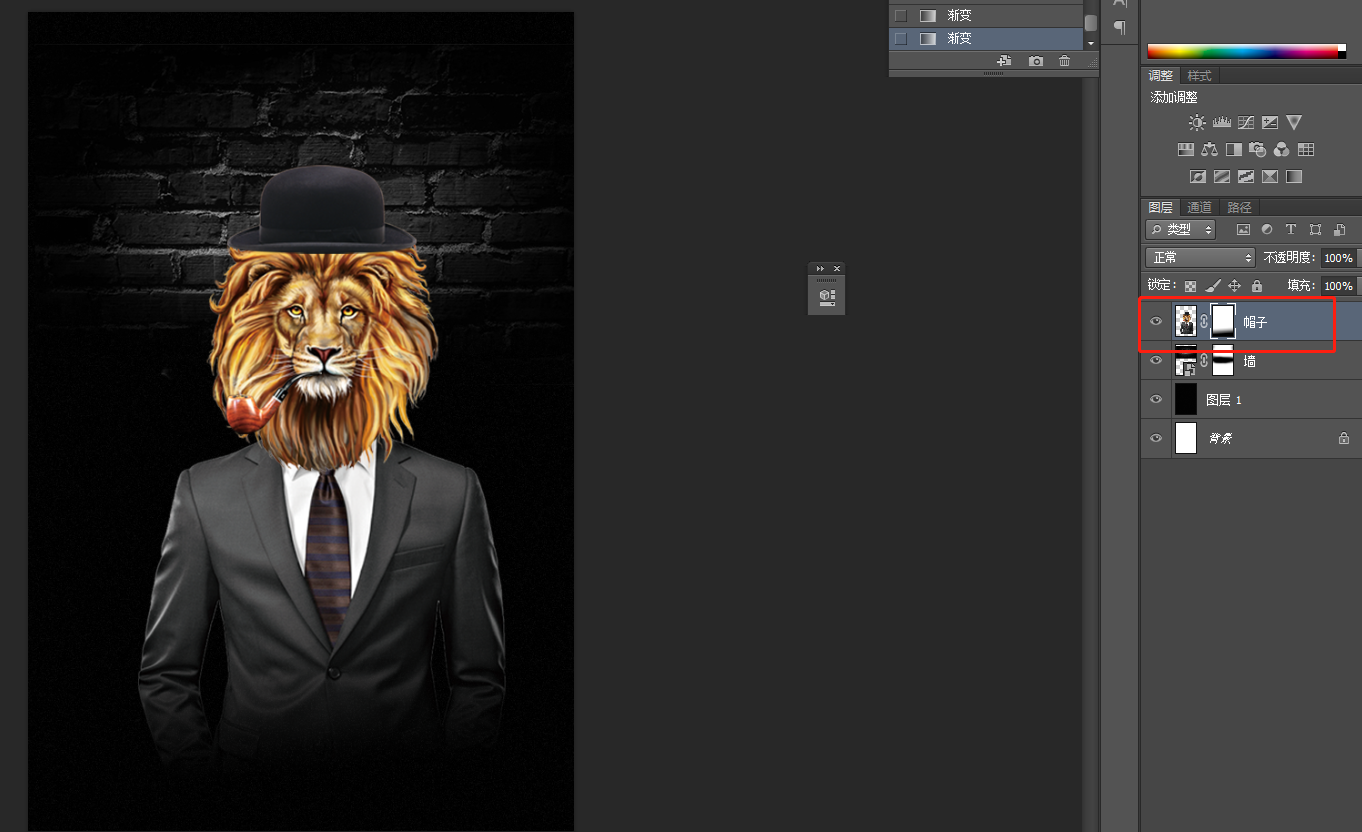Toggle lock image pixels brush icon
Screen dimensions: 1362x832
point(1212,286)
